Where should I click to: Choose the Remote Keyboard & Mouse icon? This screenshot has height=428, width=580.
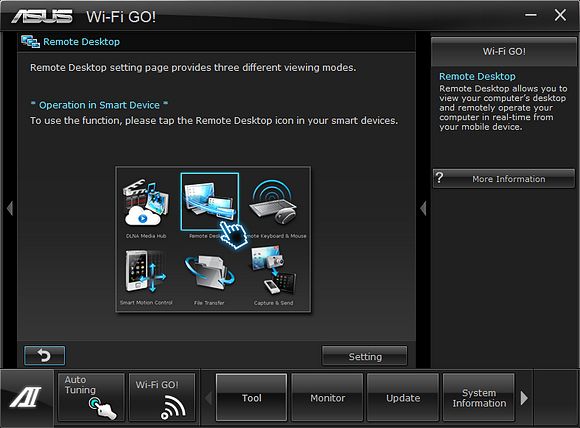(x=274, y=202)
